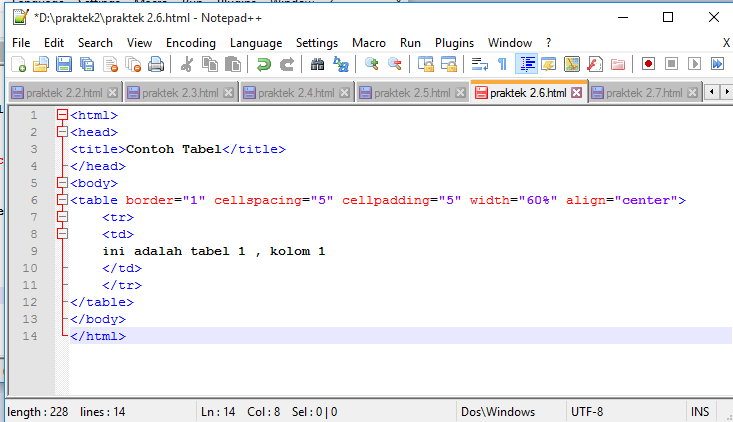Redo the last undone edit
This screenshot has height=422, width=733.
pyautogui.click(x=287, y=64)
